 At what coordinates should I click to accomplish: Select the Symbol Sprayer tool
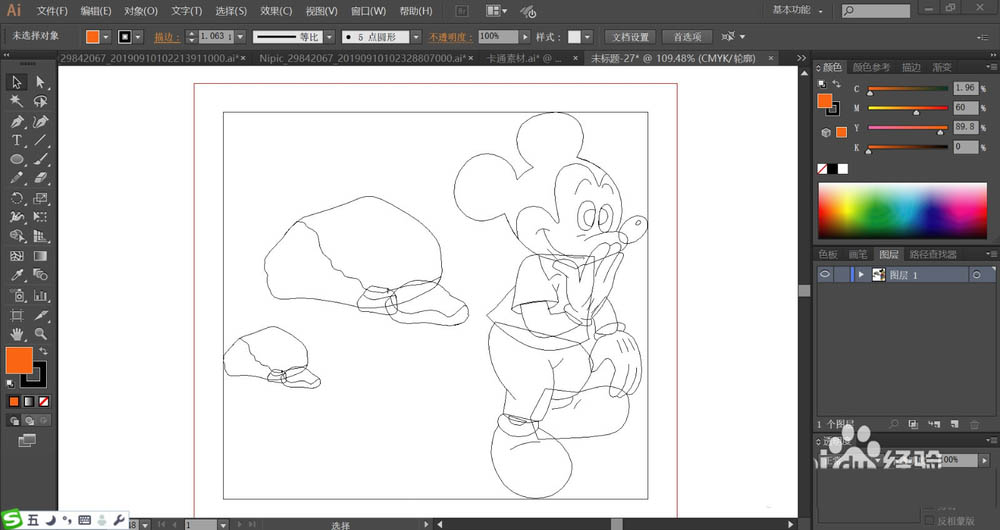pos(17,295)
